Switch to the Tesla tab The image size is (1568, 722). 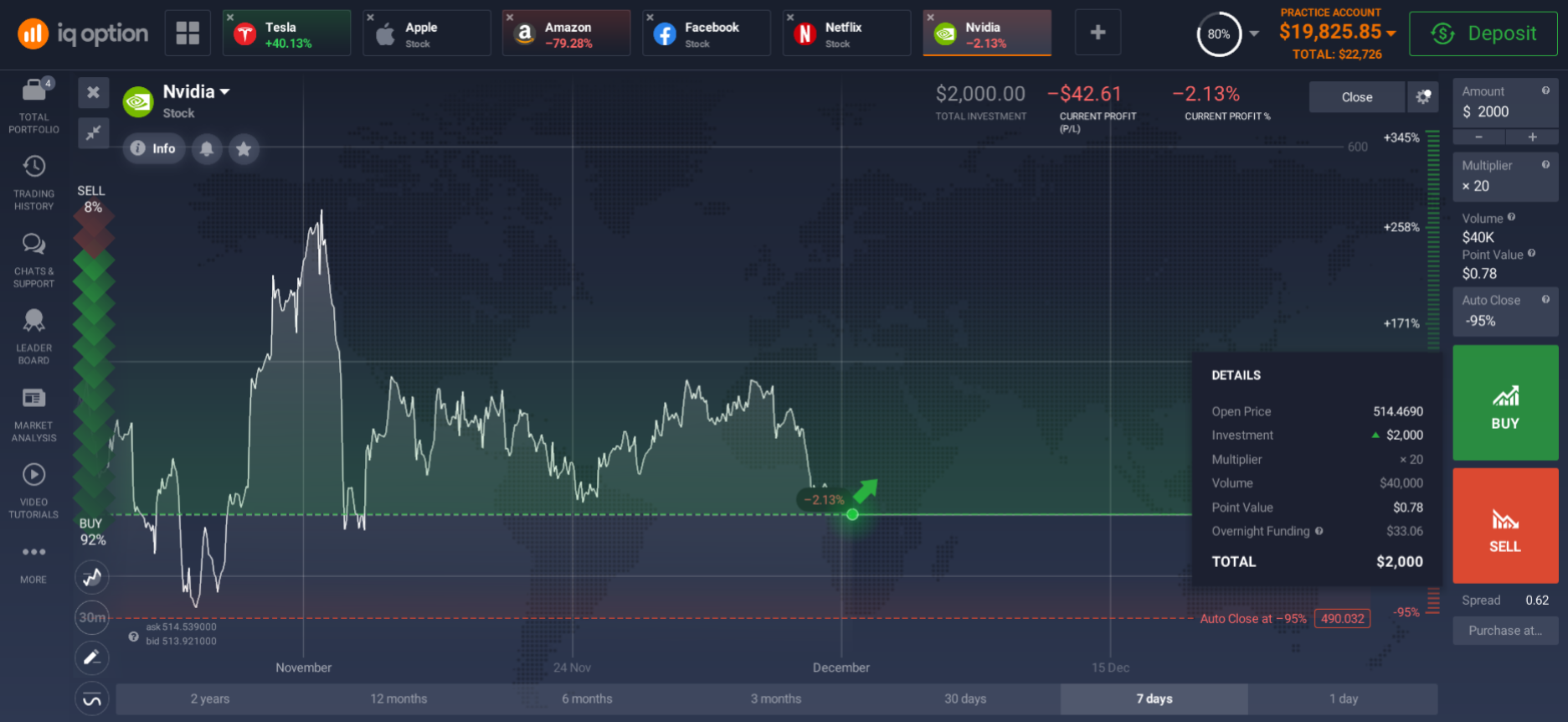pos(287,34)
